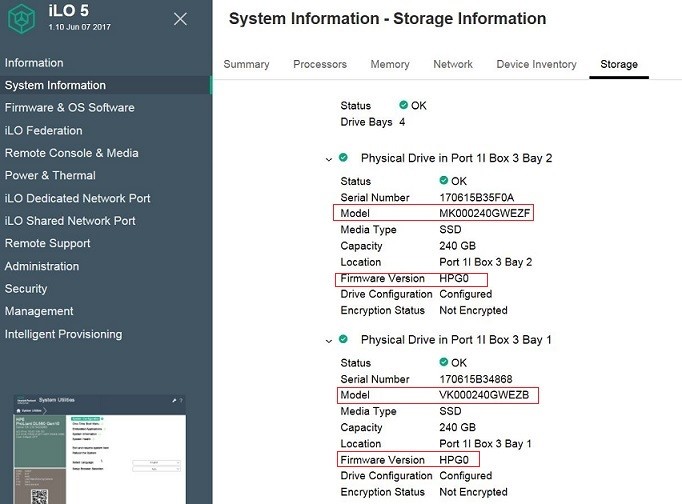Open Information in the sidebar

pyautogui.click(x=34, y=63)
